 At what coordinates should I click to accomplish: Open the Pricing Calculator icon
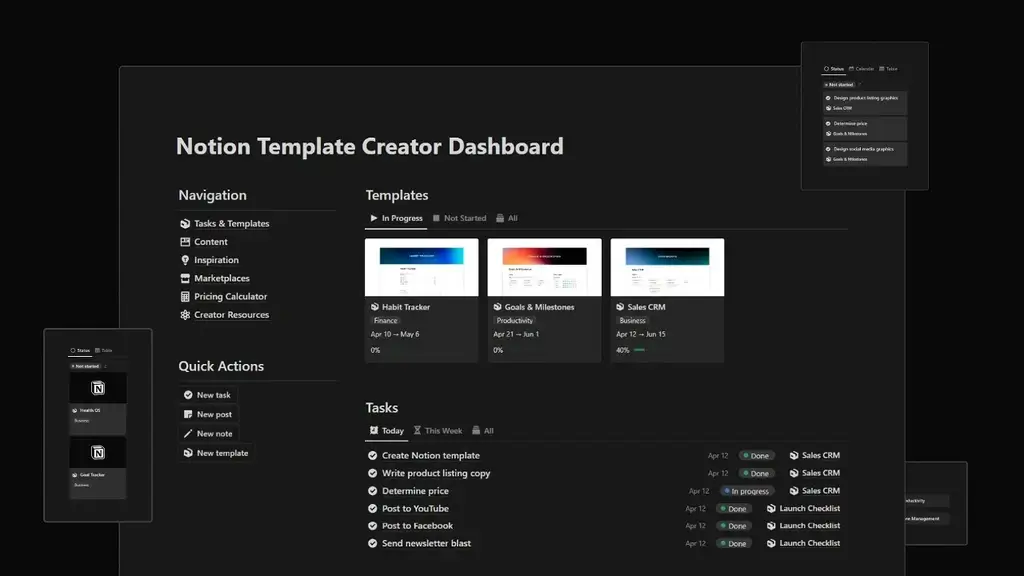(183, 296)
